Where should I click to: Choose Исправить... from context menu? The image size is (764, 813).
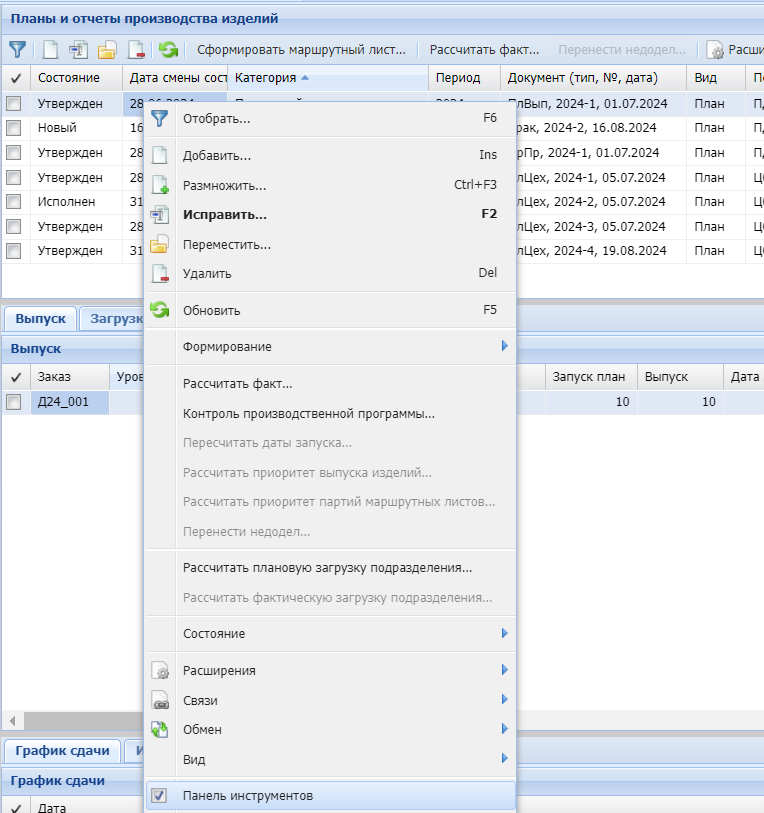coord(225,214)
